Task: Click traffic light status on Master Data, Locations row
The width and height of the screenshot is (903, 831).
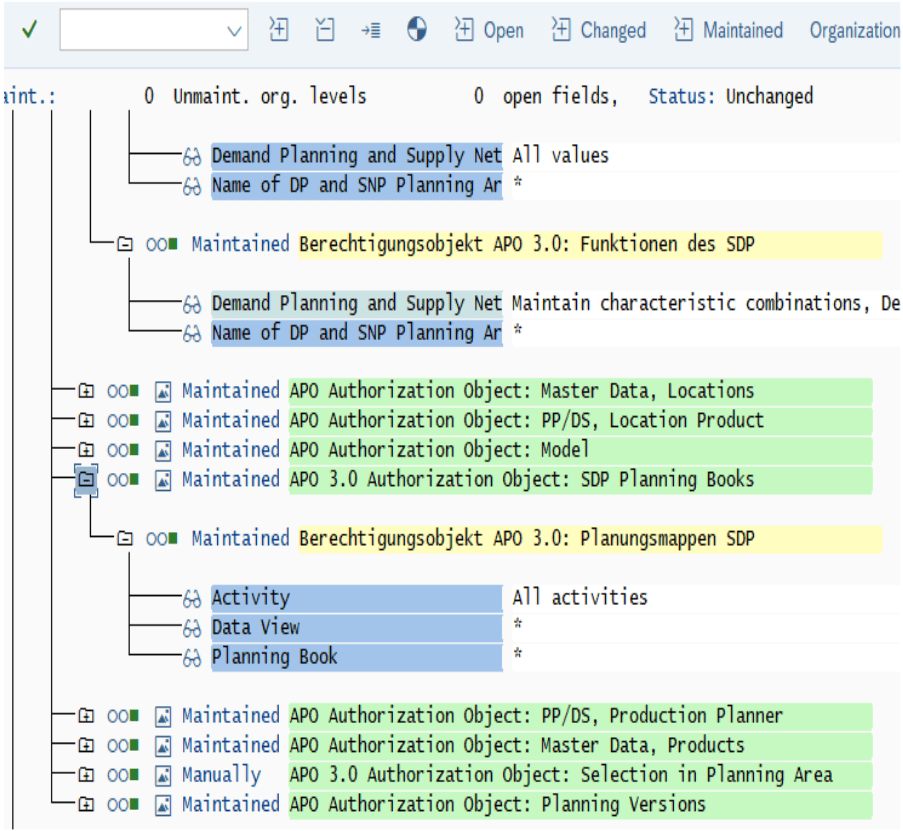Action: pyautogui.click(x=123, y=392)
